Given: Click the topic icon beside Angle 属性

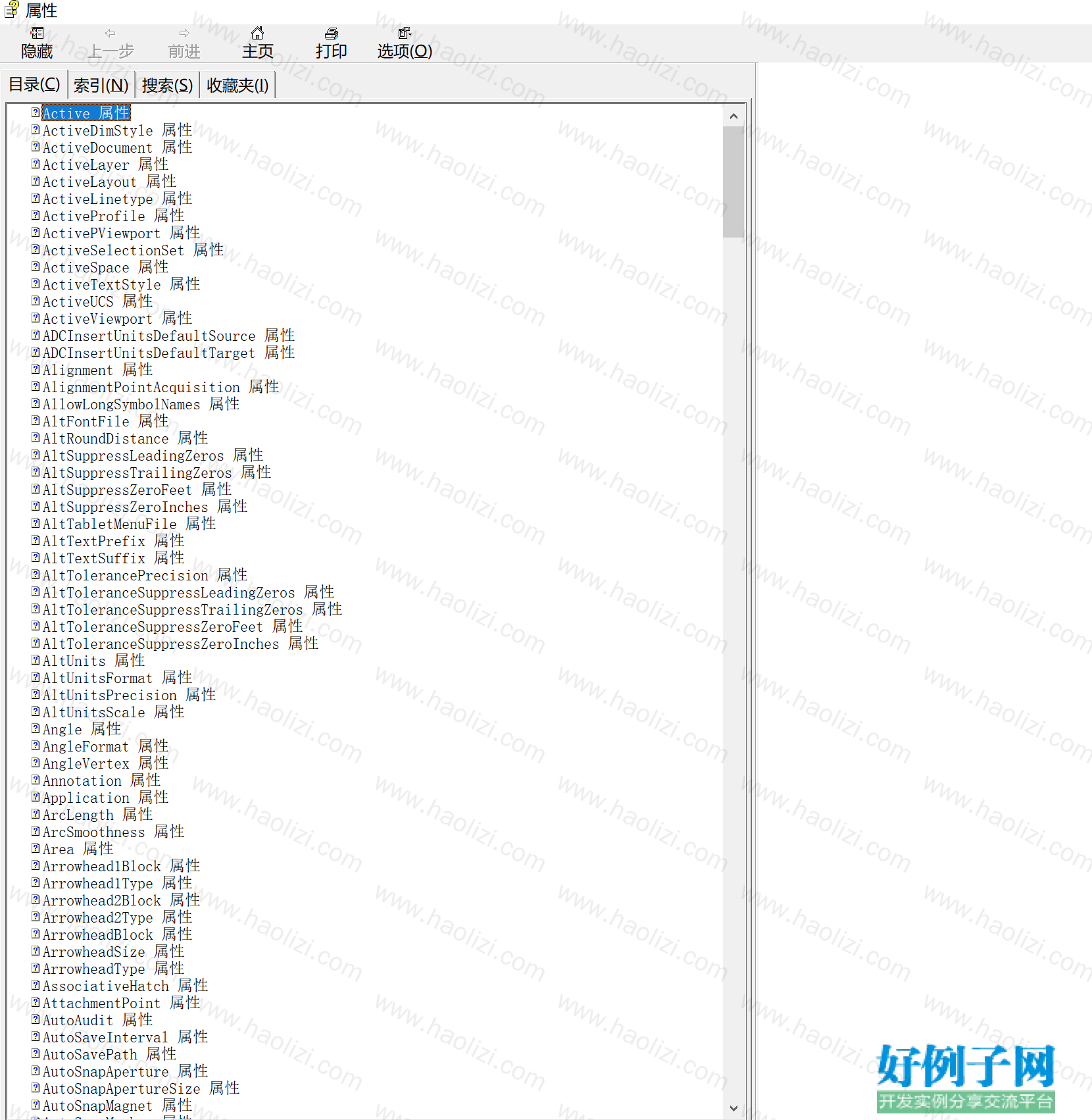Looking at the screenshot, I should [x=36, y=728].
